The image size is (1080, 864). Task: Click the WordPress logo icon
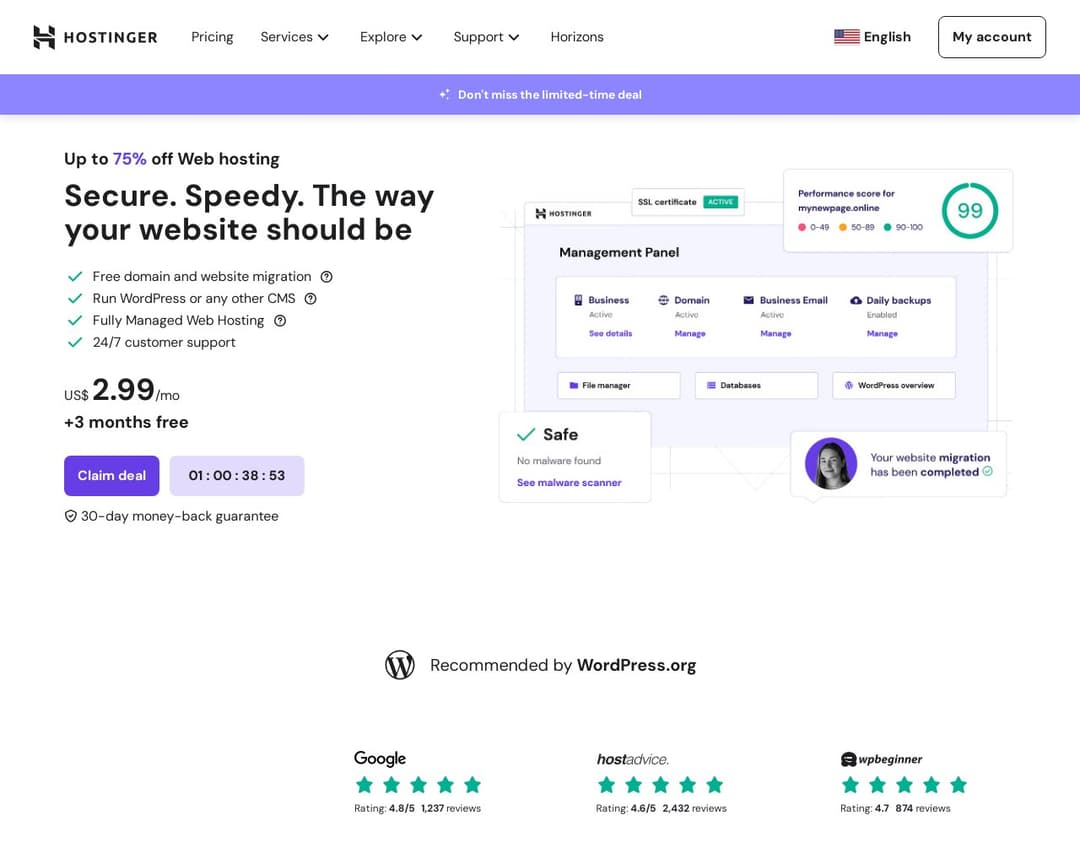[400, 665]
